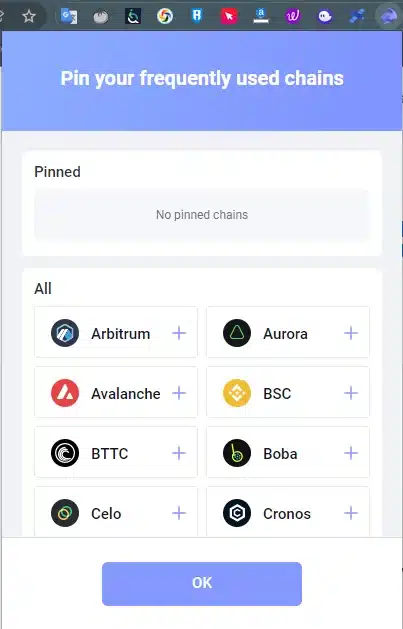Viewport: 403px width, 629px height.
Task: Click the Avalanche red logo
Action: pos(65,393)
